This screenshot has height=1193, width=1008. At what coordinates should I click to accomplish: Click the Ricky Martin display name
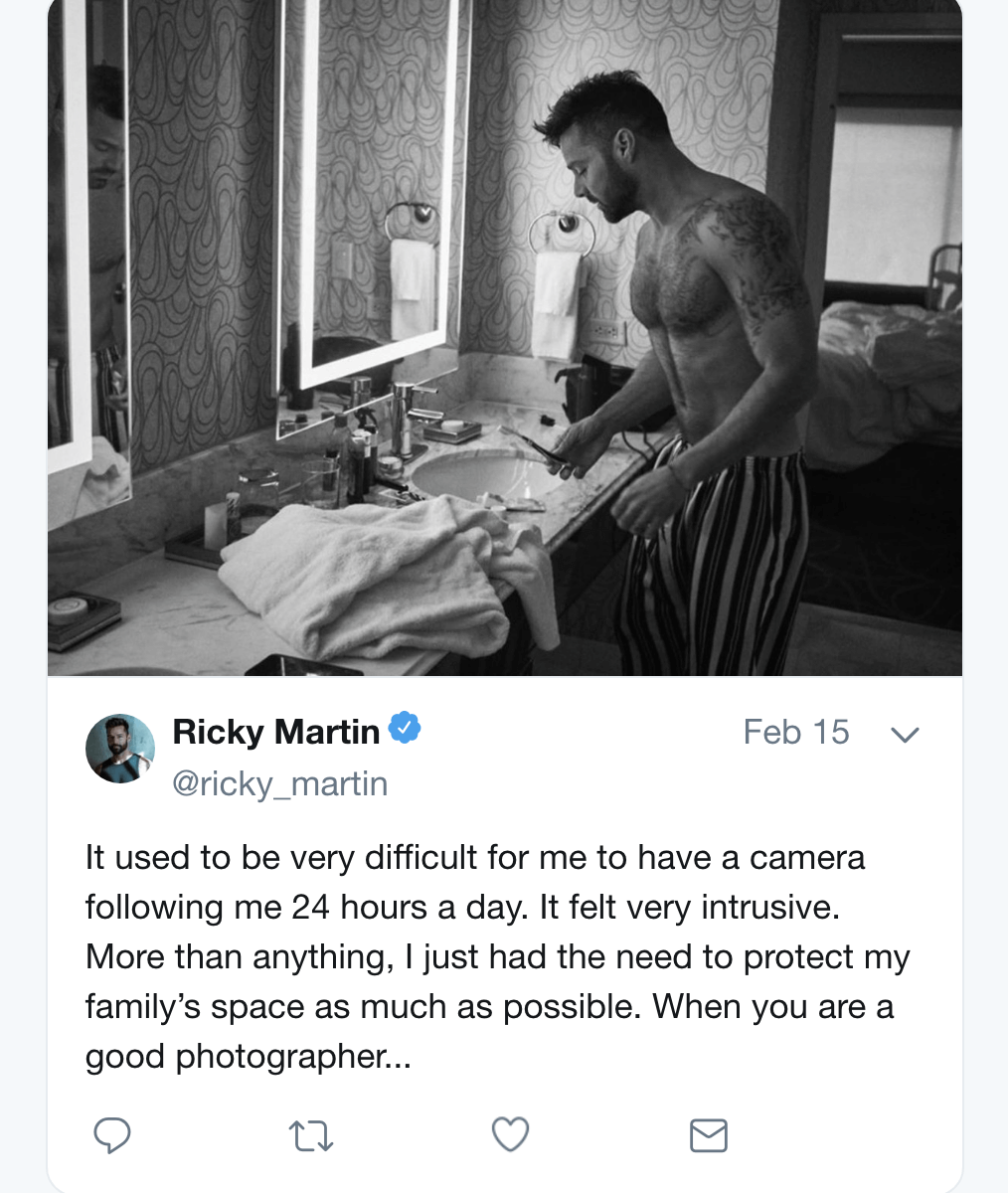tap(275, 733)
